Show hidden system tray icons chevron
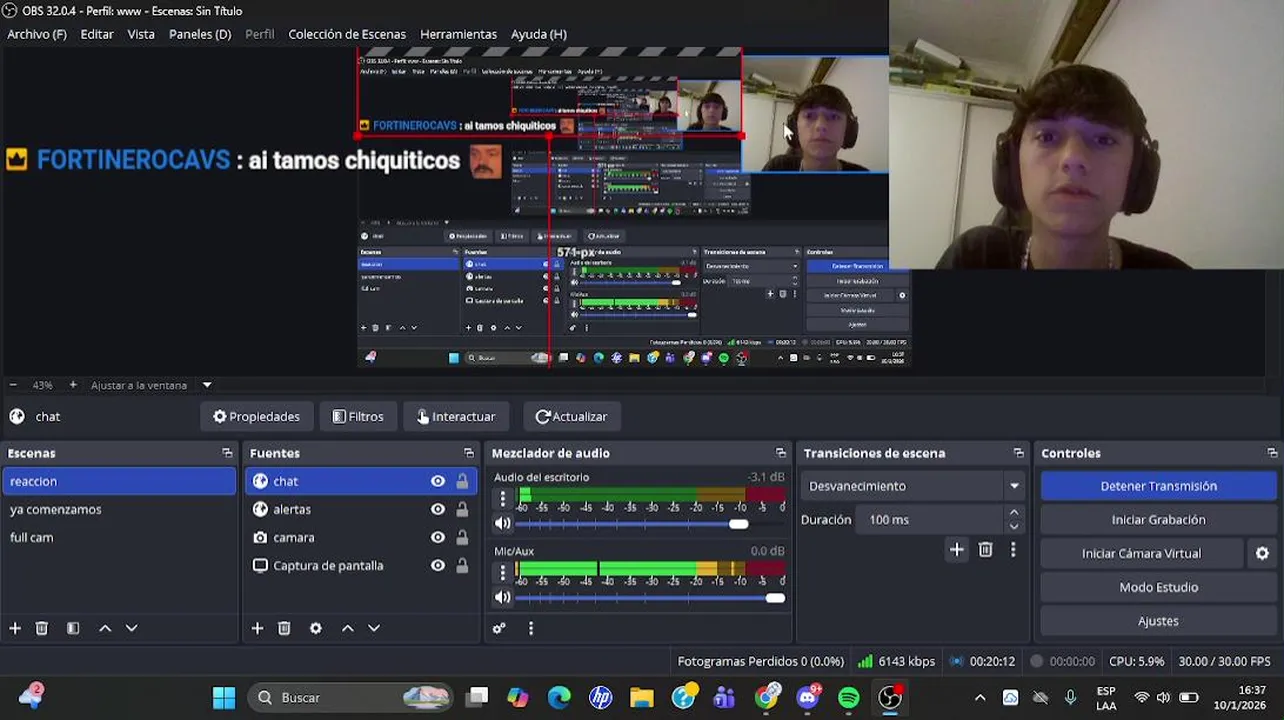This screenshot has height=720, width=1284. tap(980, 697)
